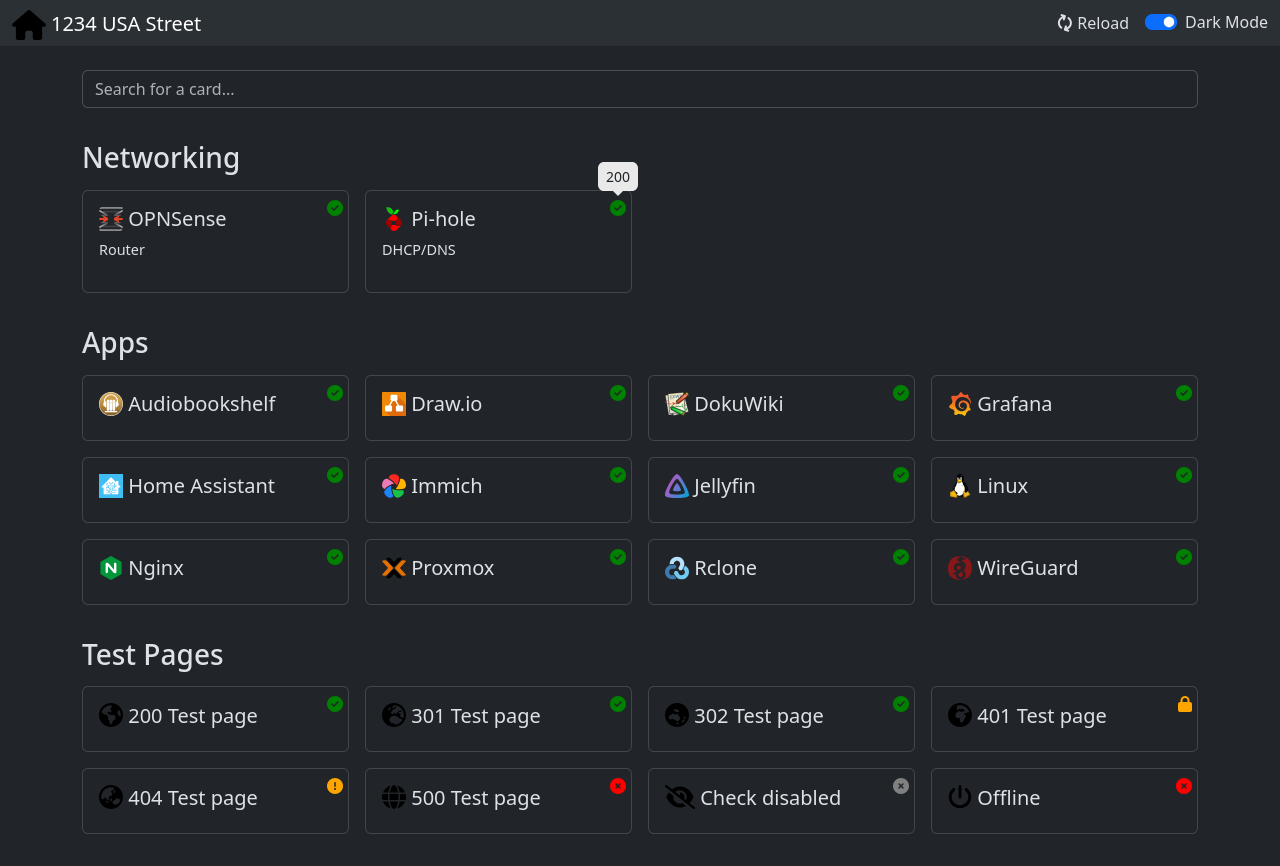Open the 200 Test page card
Screen dimensions: 1280x866
[215, 719]
